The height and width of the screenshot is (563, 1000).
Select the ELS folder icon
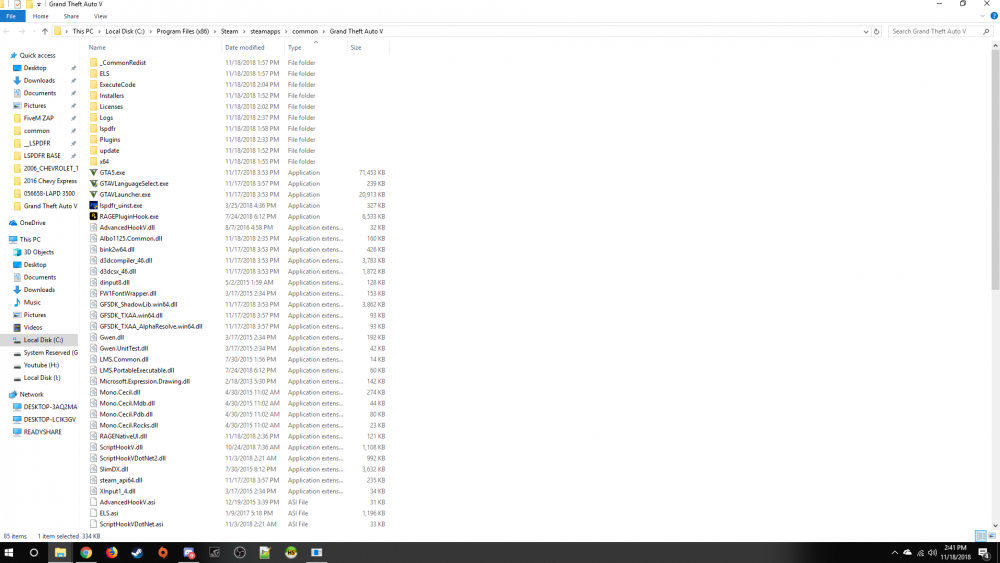tap(93, 73)
